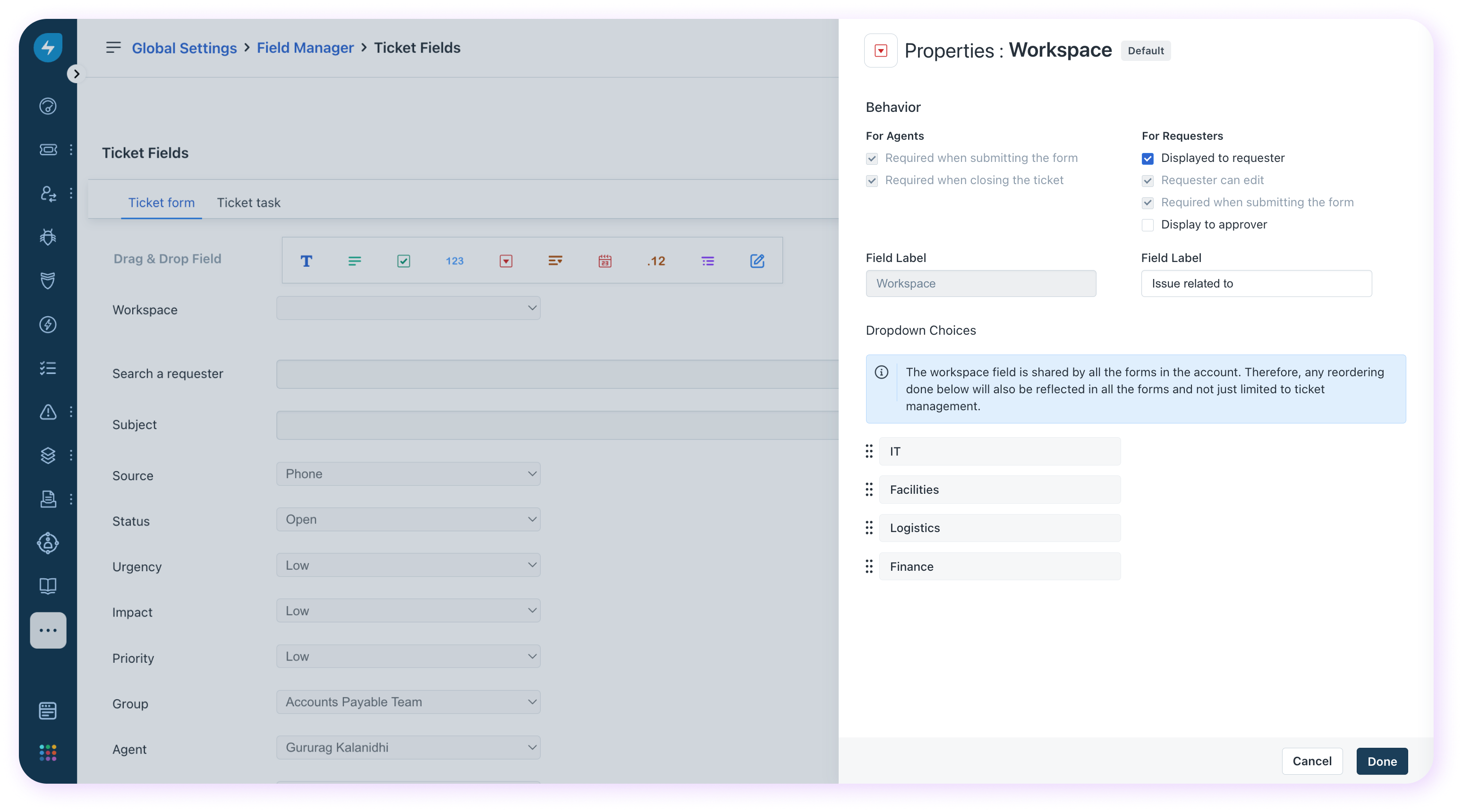1462x812 pixels.
Task: Click the bug icon in the sidebar
Action: [48, 237]
